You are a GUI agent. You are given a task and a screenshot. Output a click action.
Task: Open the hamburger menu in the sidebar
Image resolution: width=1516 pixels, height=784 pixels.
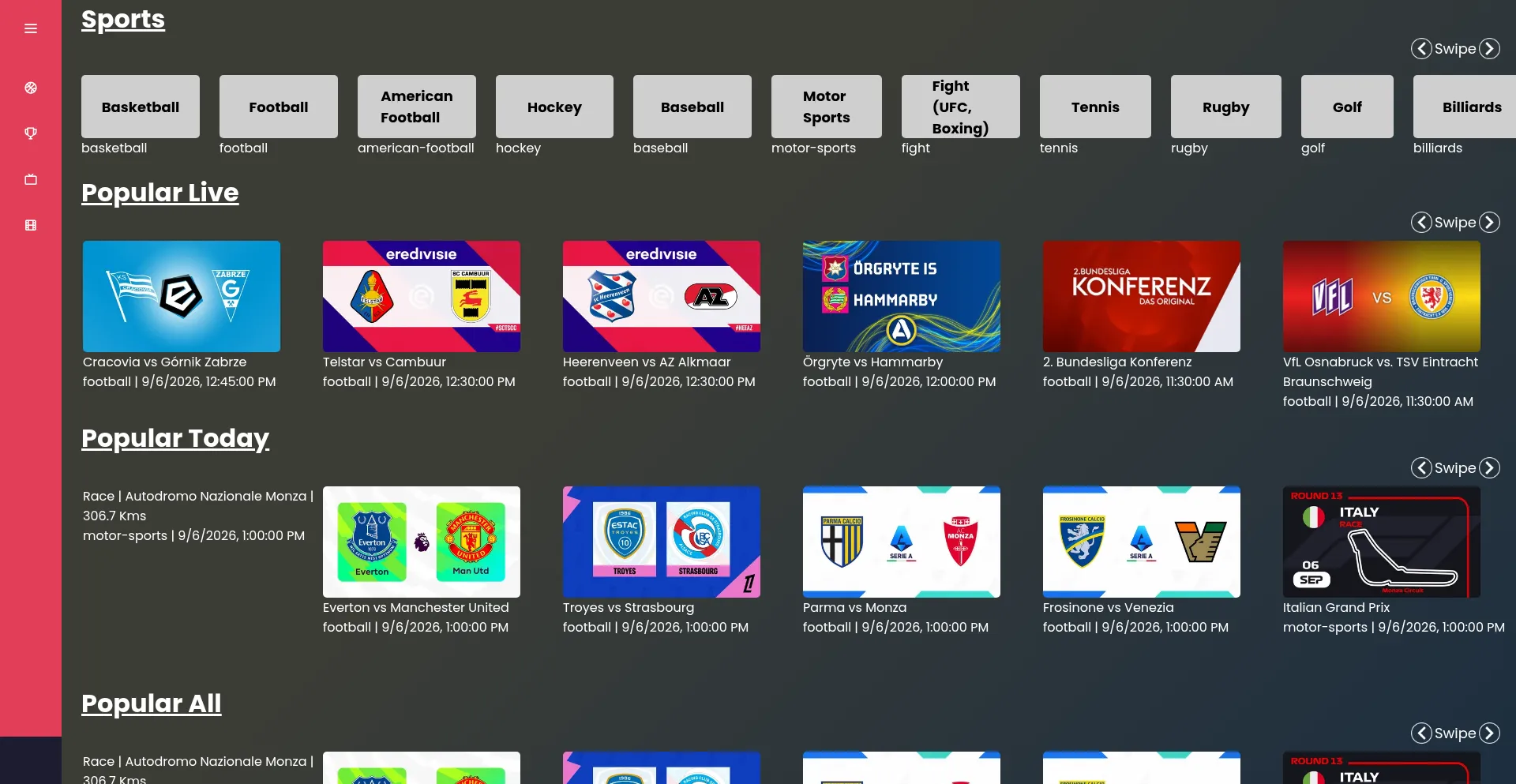31,28
